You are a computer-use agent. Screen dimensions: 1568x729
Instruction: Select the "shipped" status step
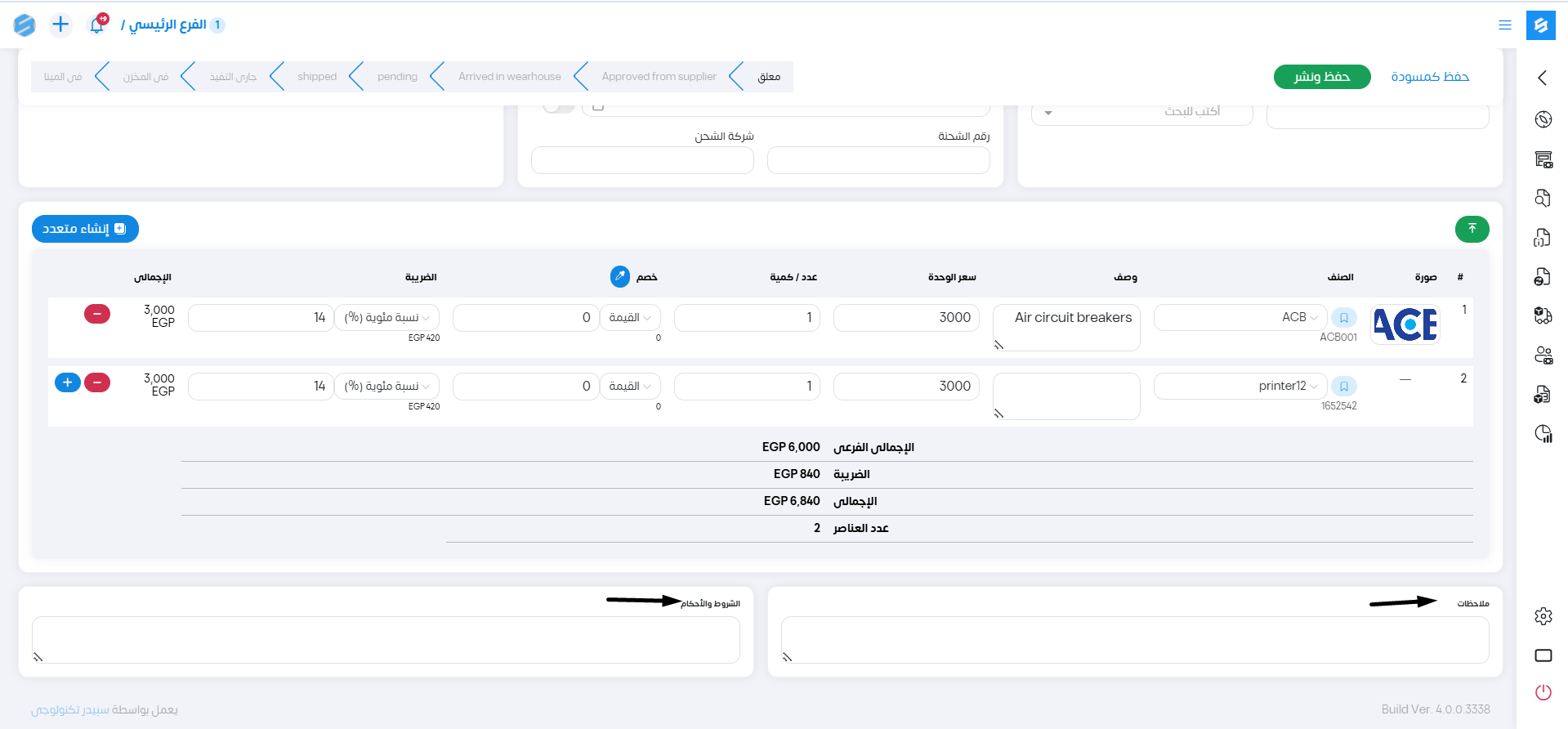[x=317, y=77]
